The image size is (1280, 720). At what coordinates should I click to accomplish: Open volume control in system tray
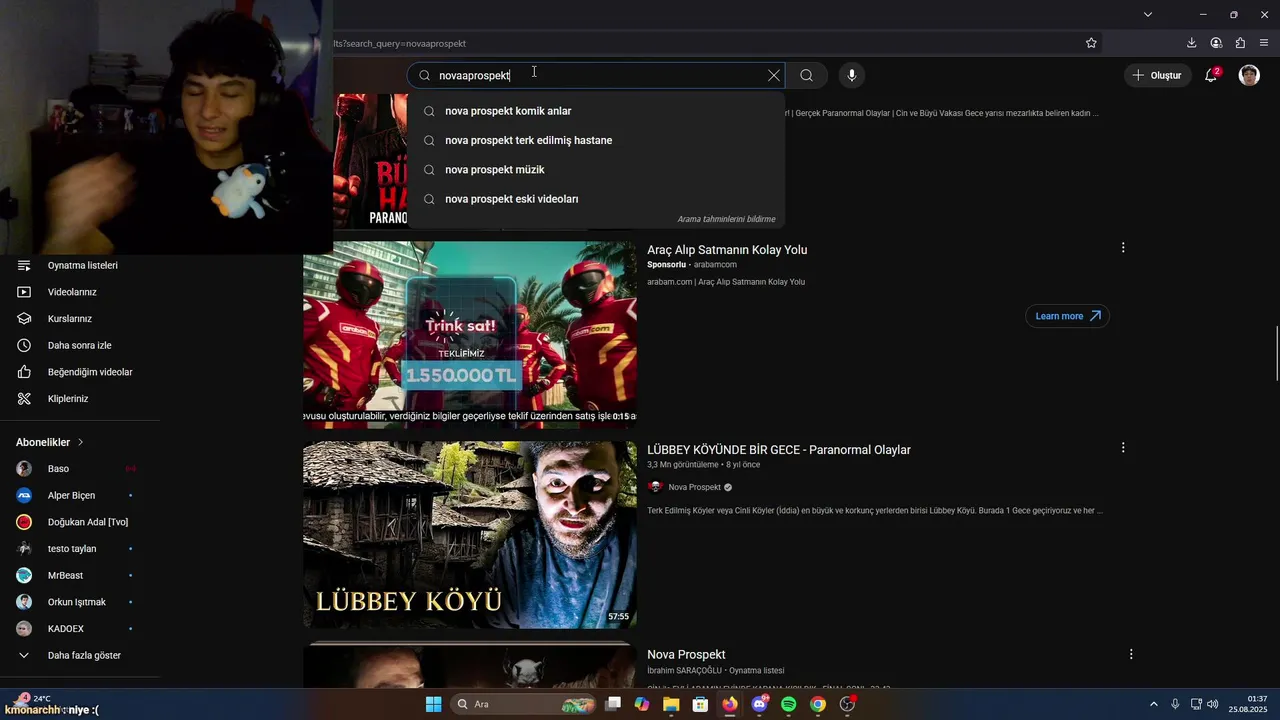tap(1212, 704)
